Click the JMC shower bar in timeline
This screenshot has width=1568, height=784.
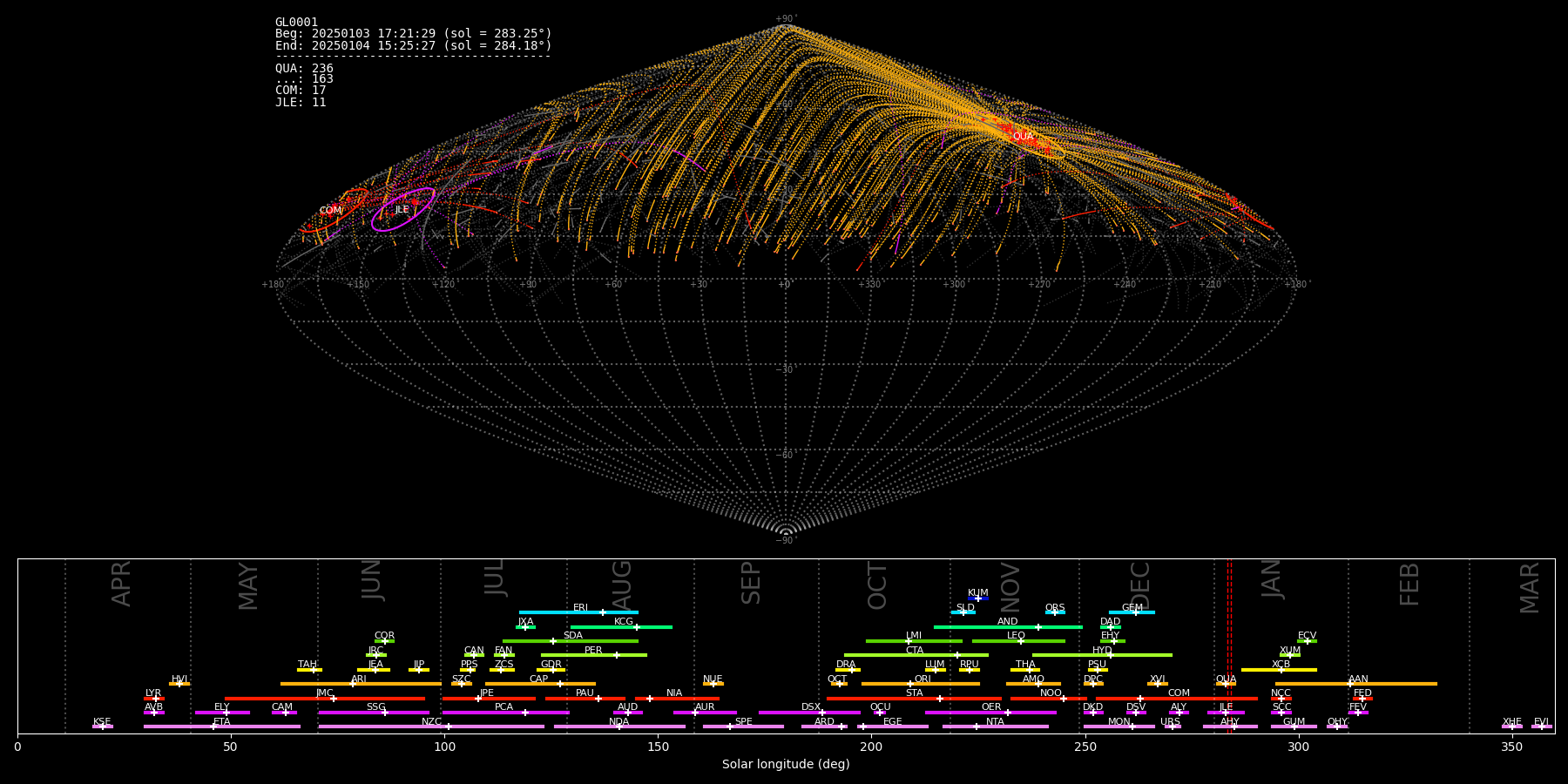[325, 699]
